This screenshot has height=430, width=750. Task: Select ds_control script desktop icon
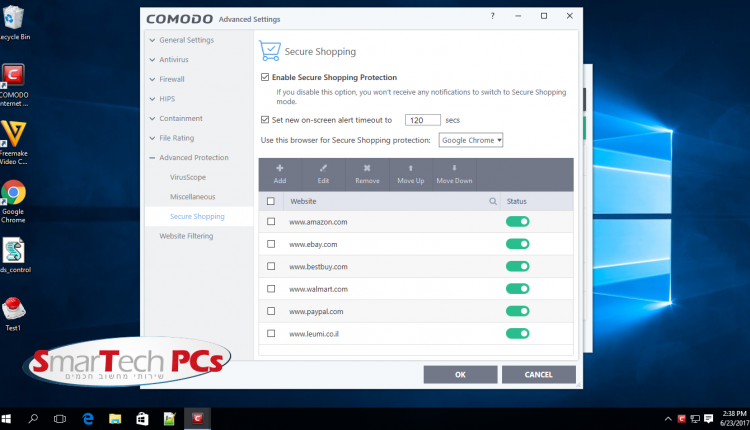pyautogui.click(x=14, y=256)
